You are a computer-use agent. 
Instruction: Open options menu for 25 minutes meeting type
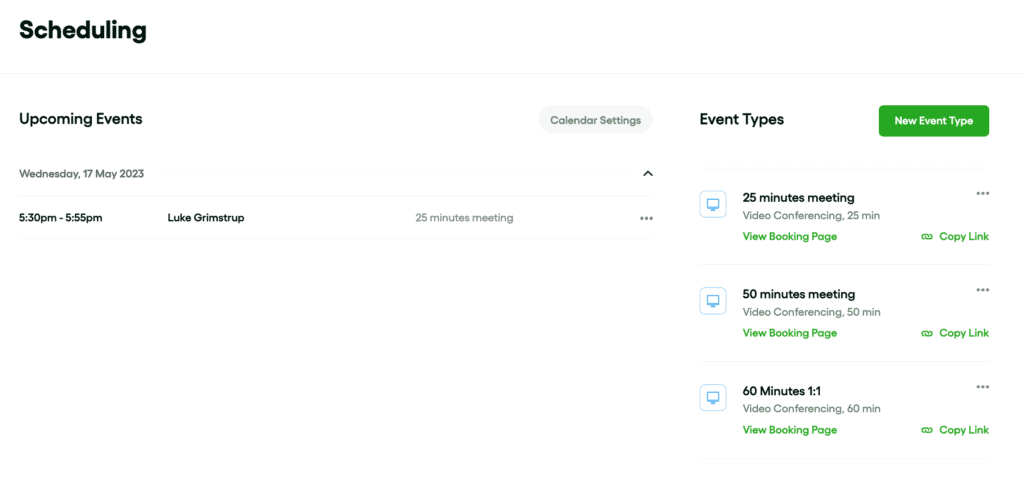pos(982,193)
